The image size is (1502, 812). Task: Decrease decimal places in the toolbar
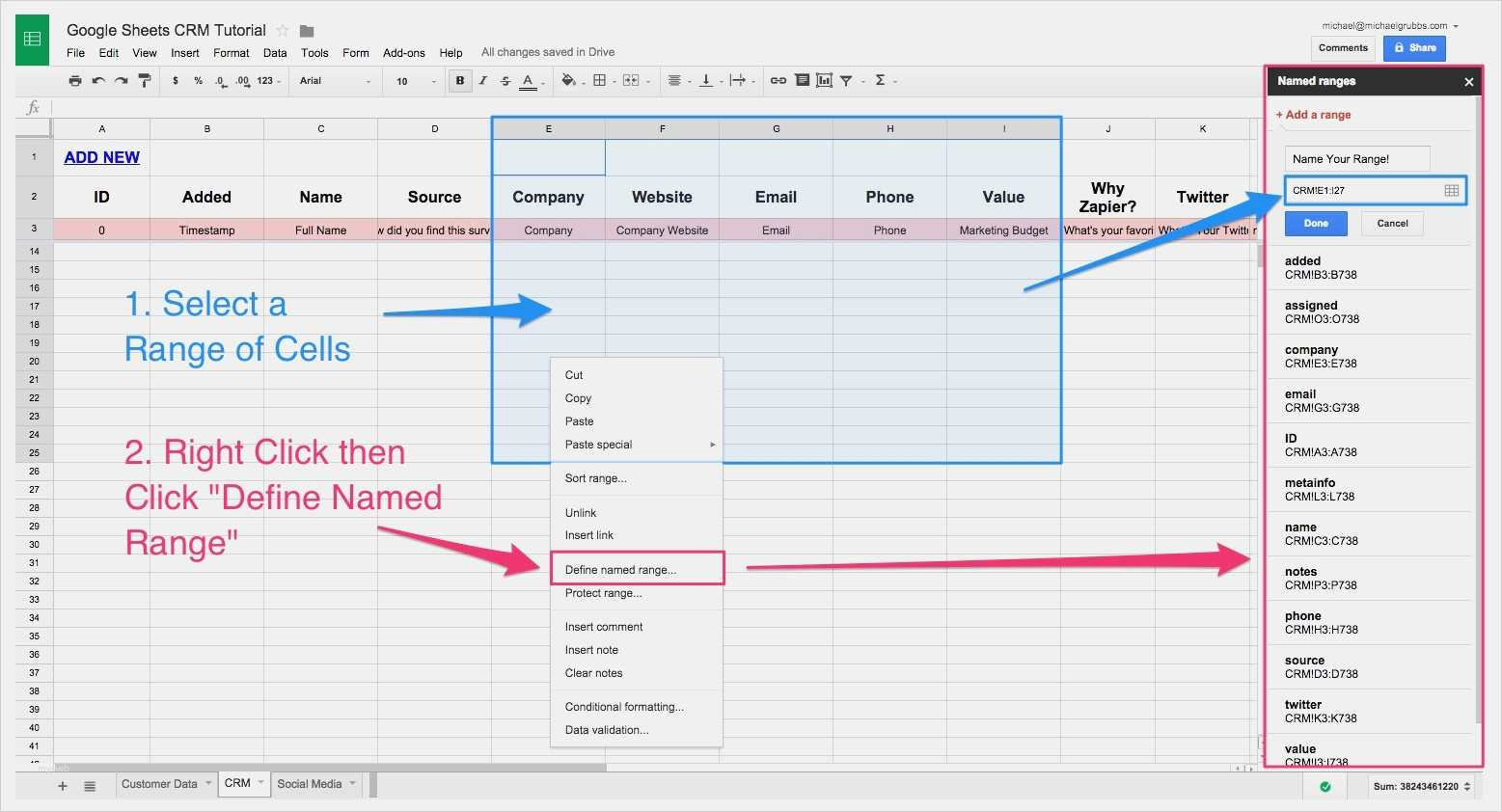pos(221,81)
